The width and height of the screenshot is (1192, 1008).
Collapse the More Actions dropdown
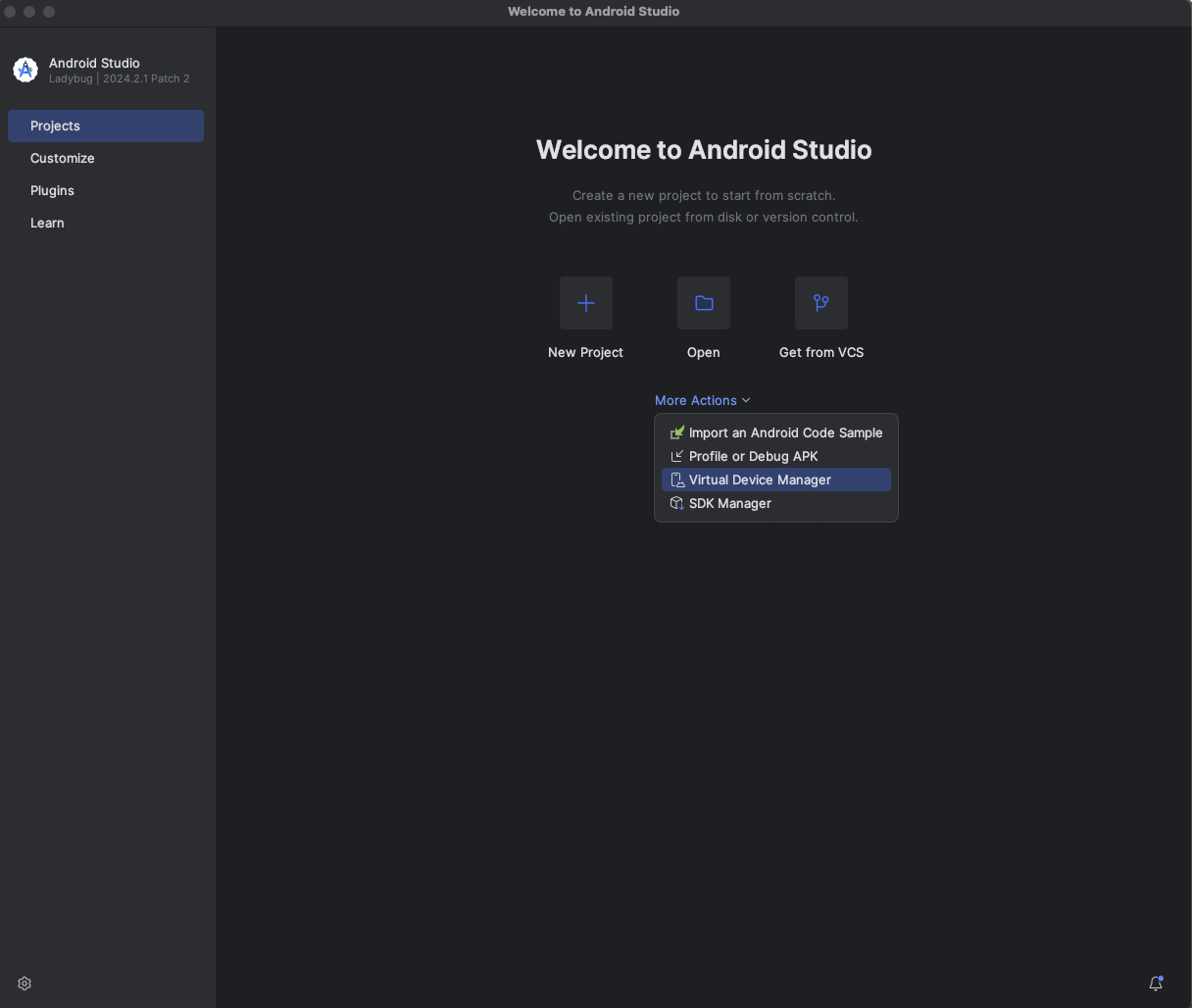coord(695,400)
